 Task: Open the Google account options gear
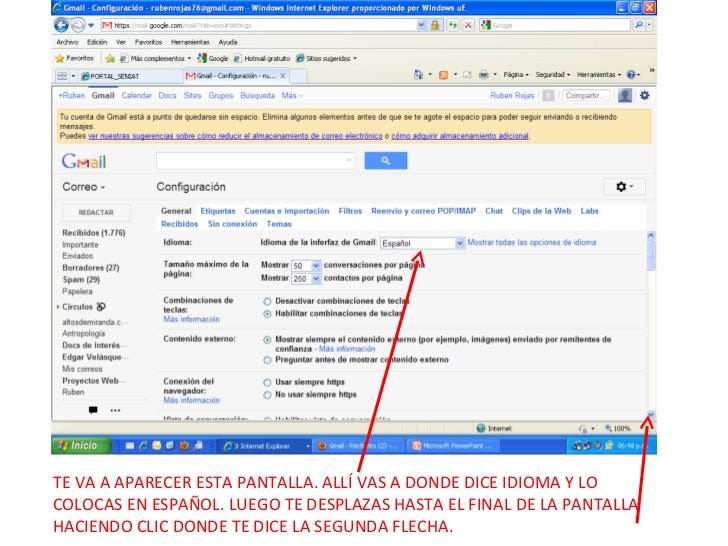pyautogui.click(x=645, y=95)
